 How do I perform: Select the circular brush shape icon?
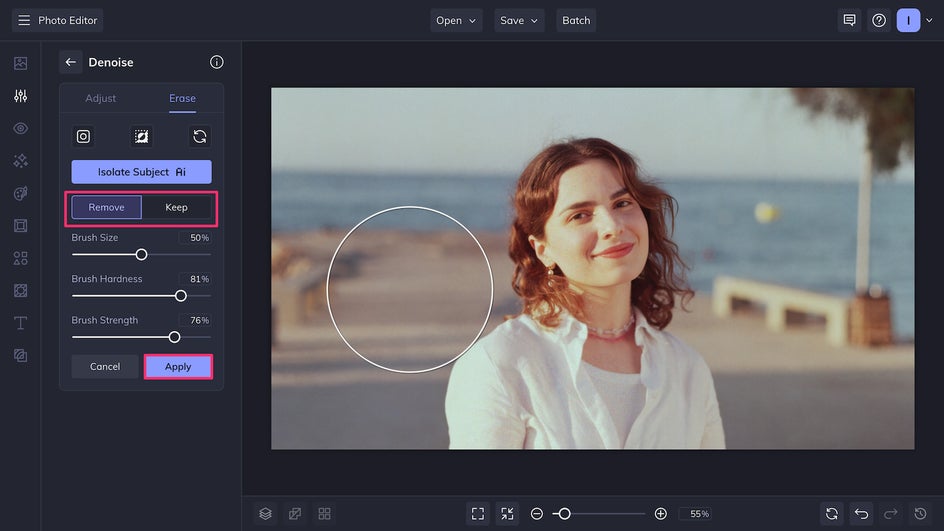(84, 137)
